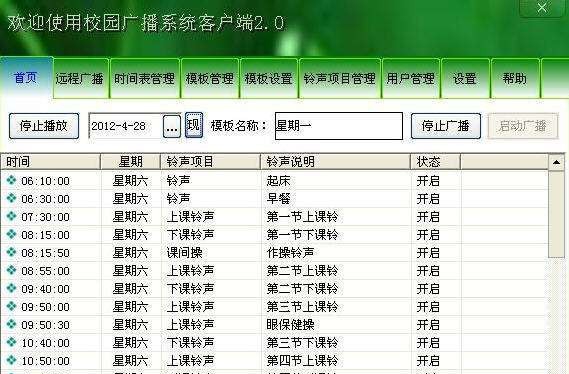Click 第三节下课铃 description cell
The width and height of the screenshot is (569, 374).
tap(302, 342)
